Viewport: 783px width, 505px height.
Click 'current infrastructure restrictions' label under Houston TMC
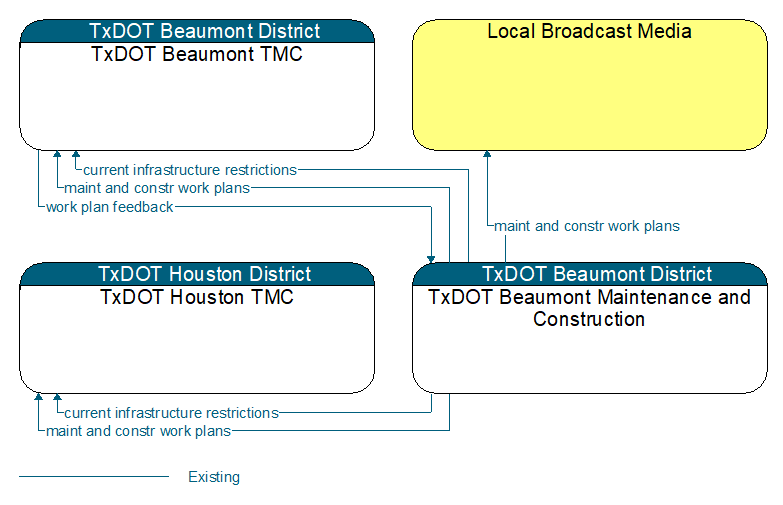point(171,413)
